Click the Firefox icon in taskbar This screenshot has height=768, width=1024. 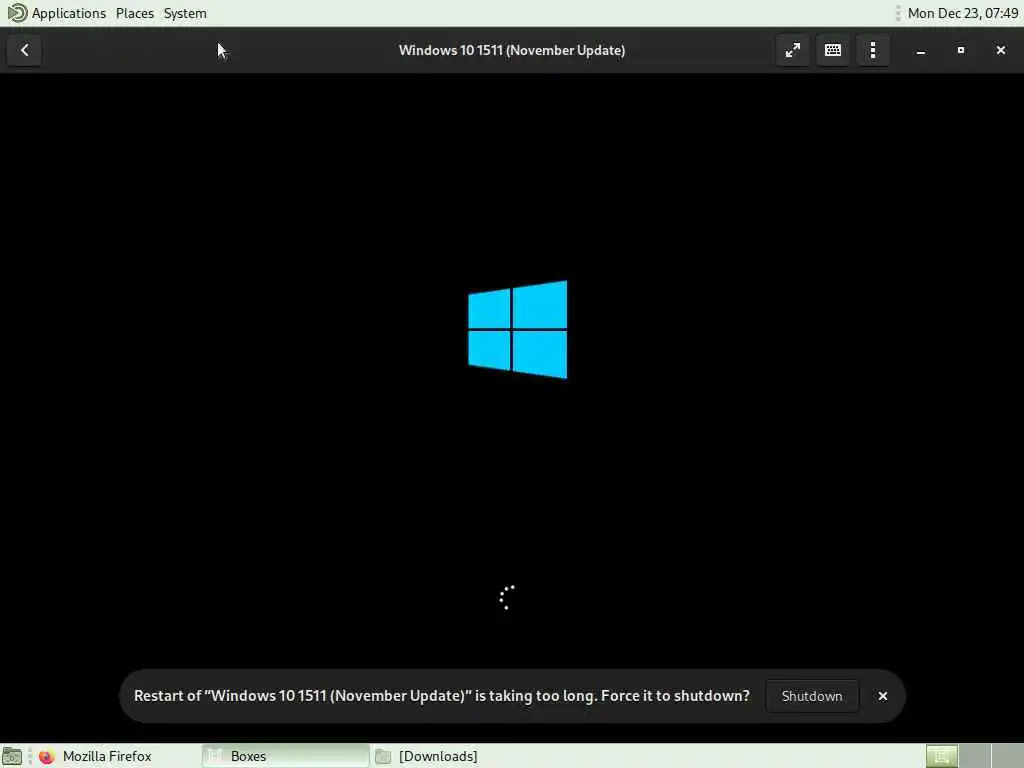(46, 756)
